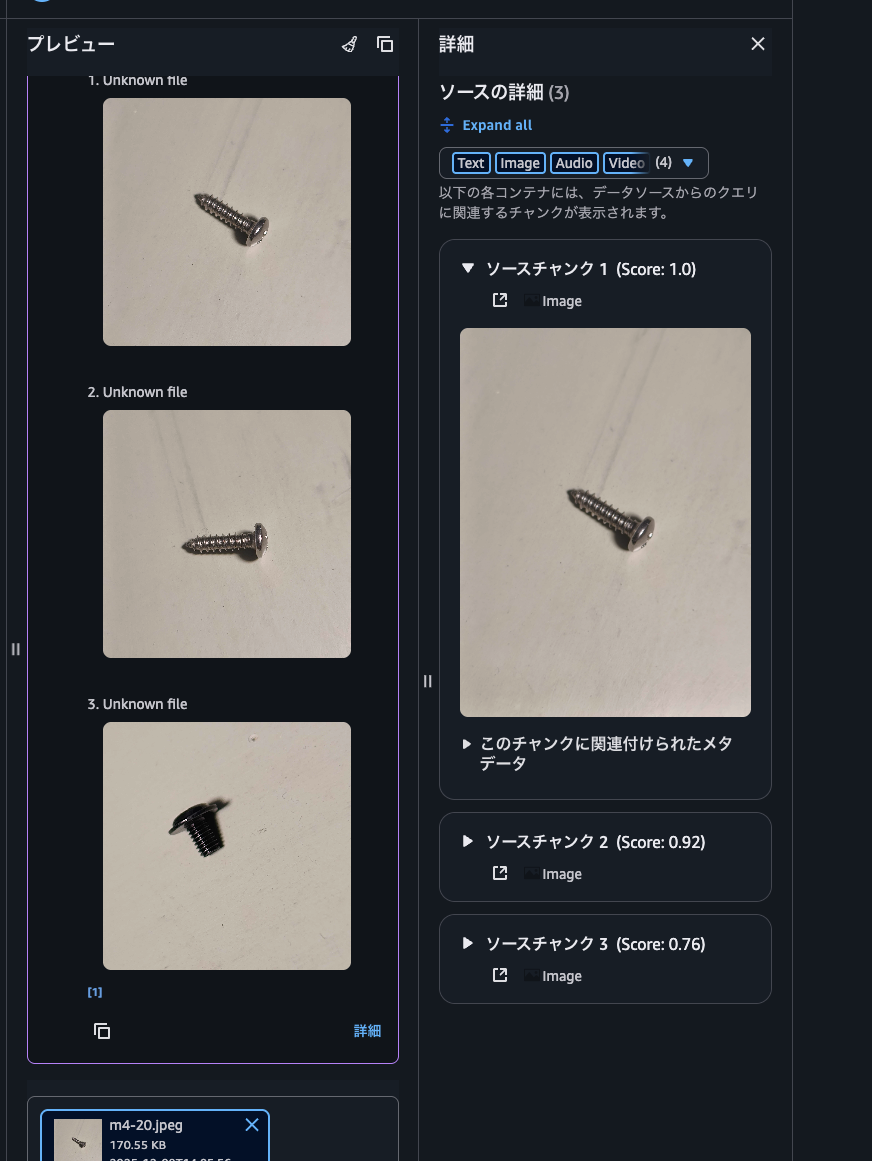The width and height of the screenshot is (872, 1161).
Task: Click the Video filter chip
Action: [626, 163]
